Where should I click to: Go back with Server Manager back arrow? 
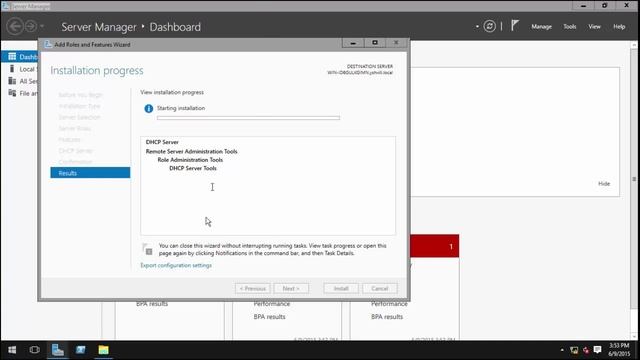click(15, 27)
